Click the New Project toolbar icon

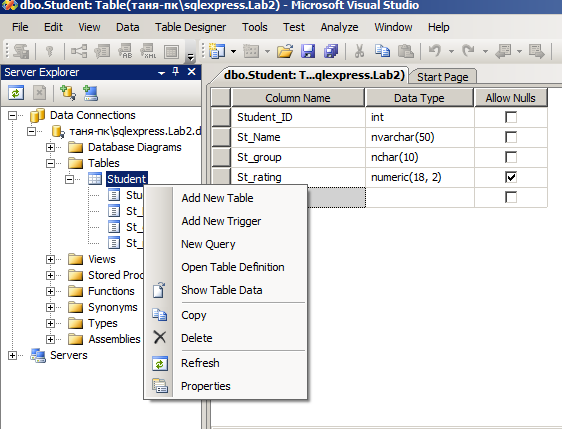[x=218, y=51]
